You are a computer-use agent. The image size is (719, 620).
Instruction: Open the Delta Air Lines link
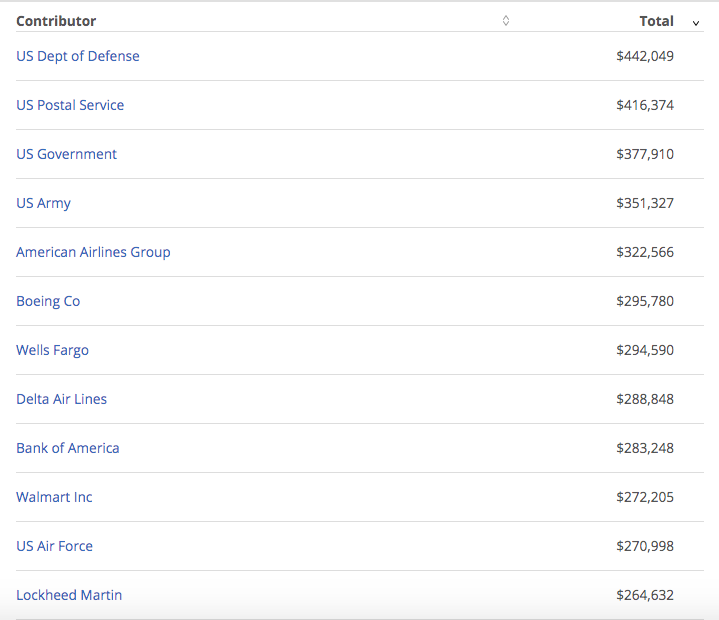[x=61, y=399]
